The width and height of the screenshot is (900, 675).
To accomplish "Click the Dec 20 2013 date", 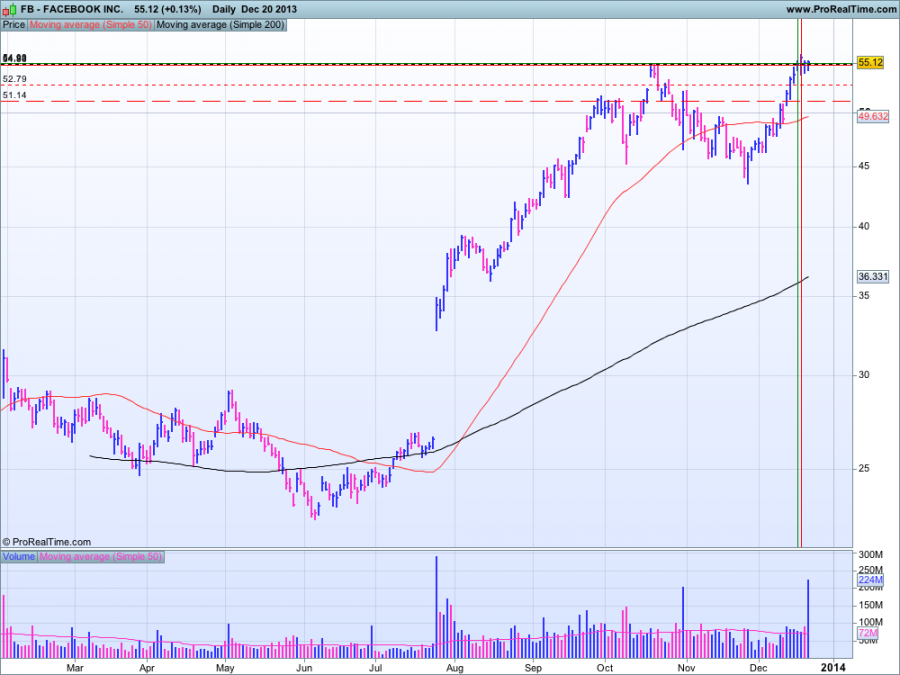I will [x=269, y=9].
